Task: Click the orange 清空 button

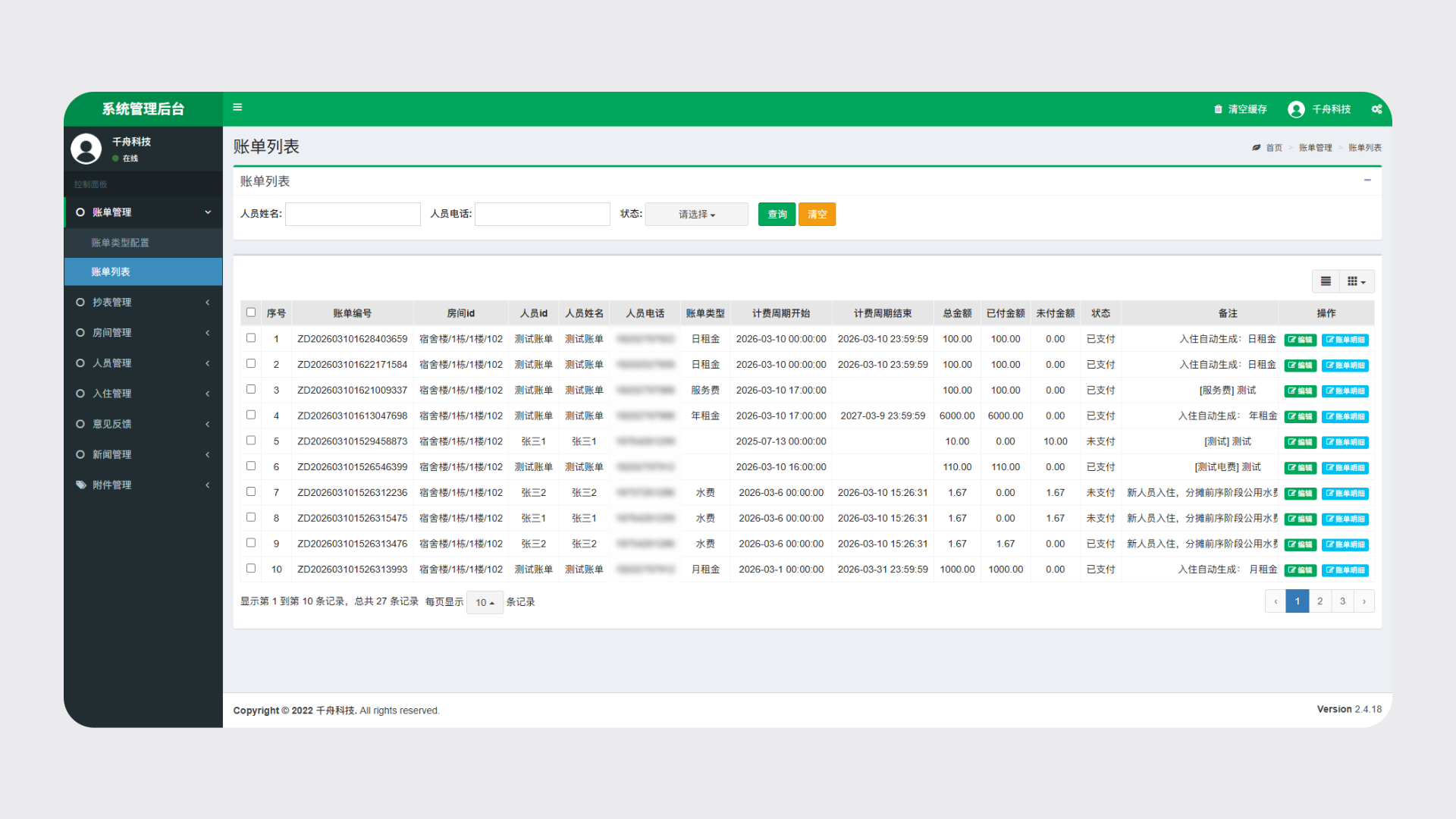Action: coord(817,215)
